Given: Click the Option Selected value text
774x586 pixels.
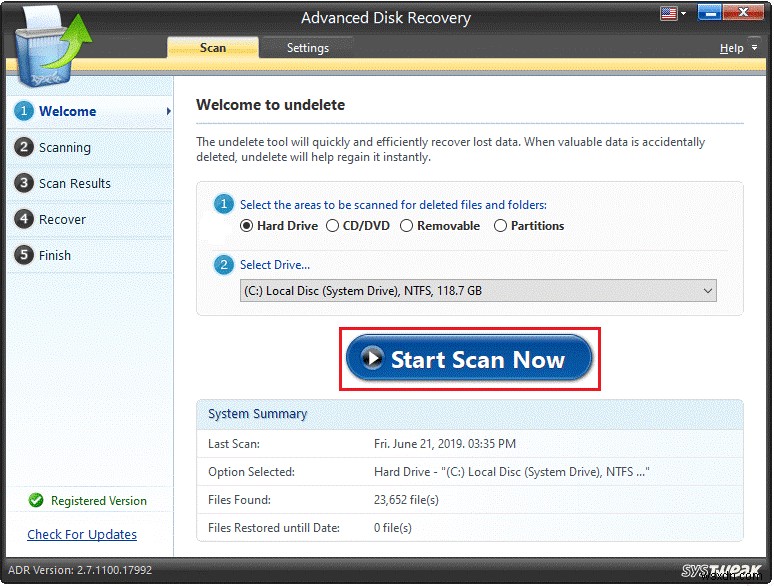Looking at the screenshot, I should pos(512,472).
